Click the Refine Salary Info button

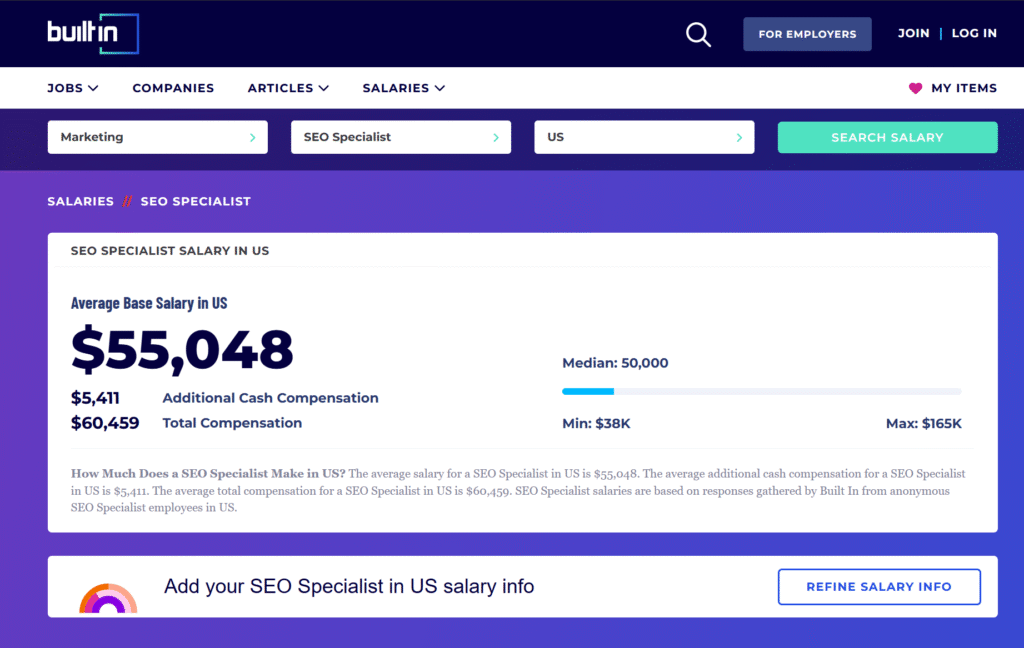(x=879, y=587)
